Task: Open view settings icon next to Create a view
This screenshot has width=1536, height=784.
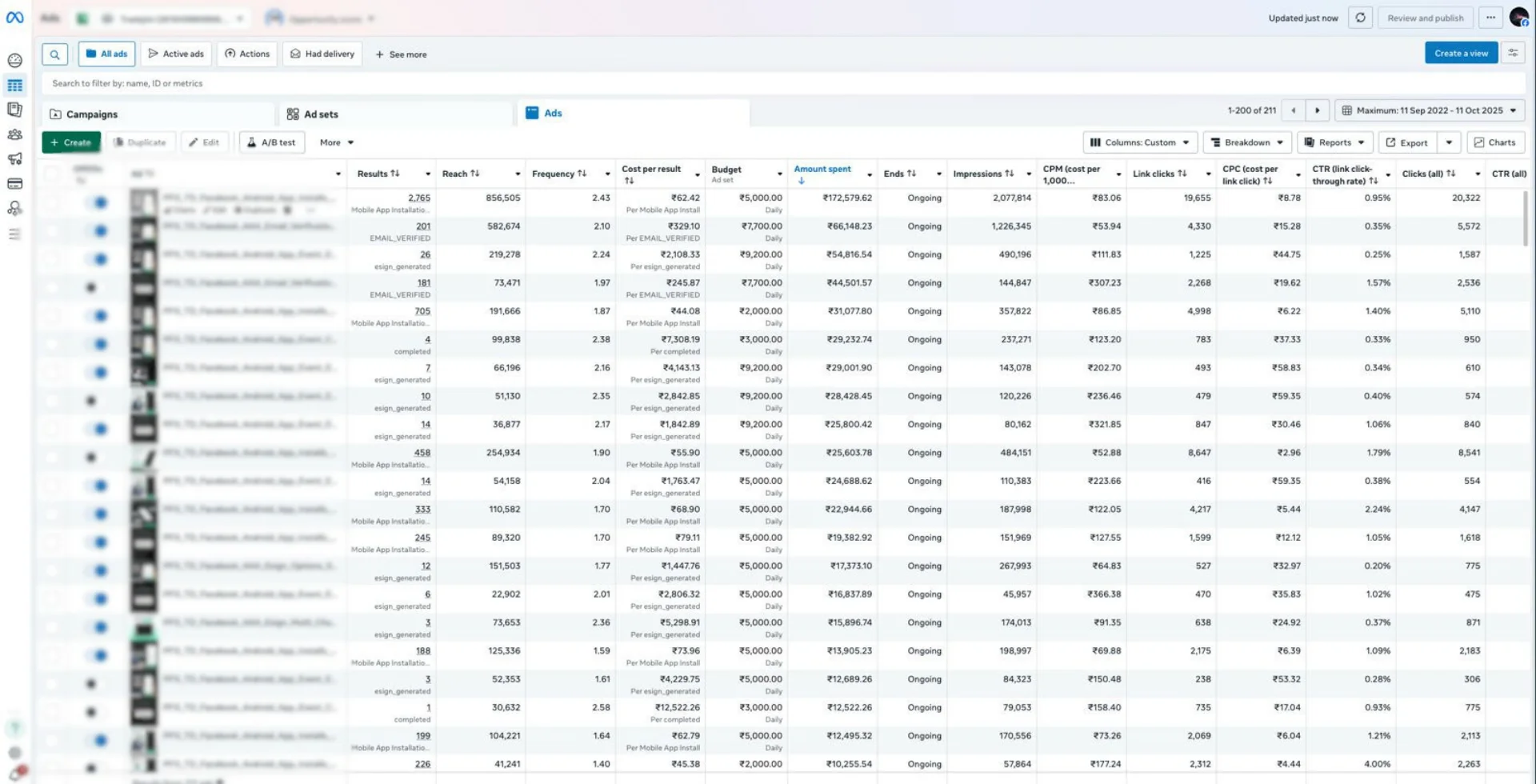Action: click(x=1513, y=53)
